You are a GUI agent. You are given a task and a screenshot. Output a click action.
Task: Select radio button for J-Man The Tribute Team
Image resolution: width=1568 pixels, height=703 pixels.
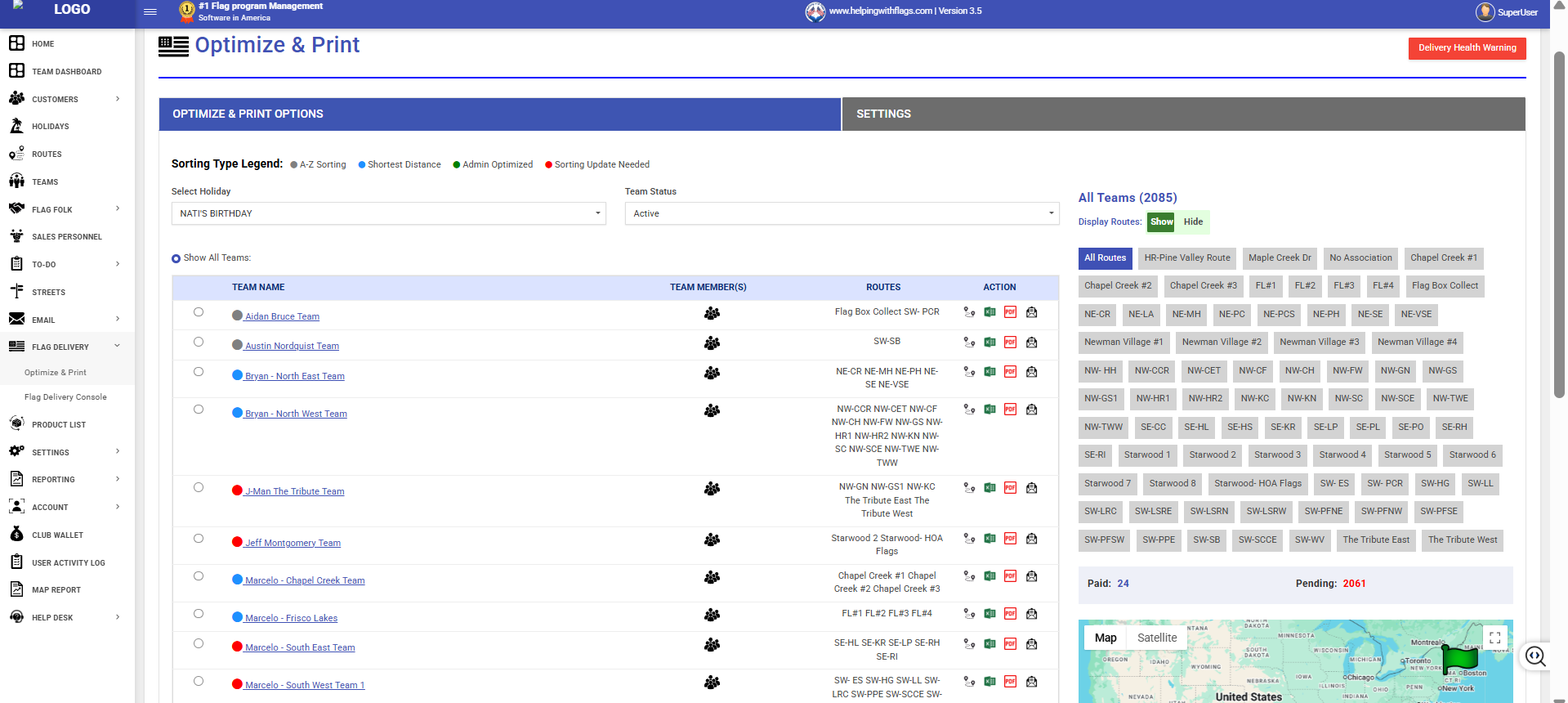199,487
